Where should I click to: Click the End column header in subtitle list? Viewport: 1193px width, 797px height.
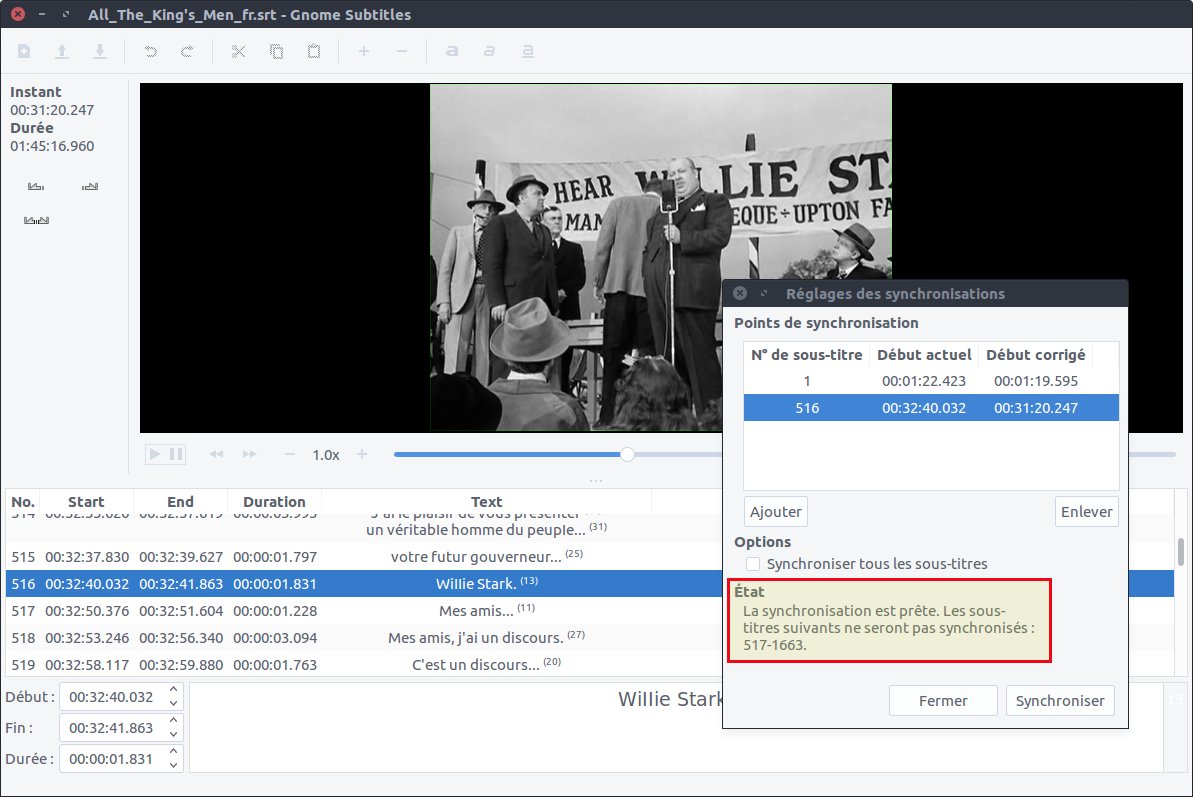point(180,502)
